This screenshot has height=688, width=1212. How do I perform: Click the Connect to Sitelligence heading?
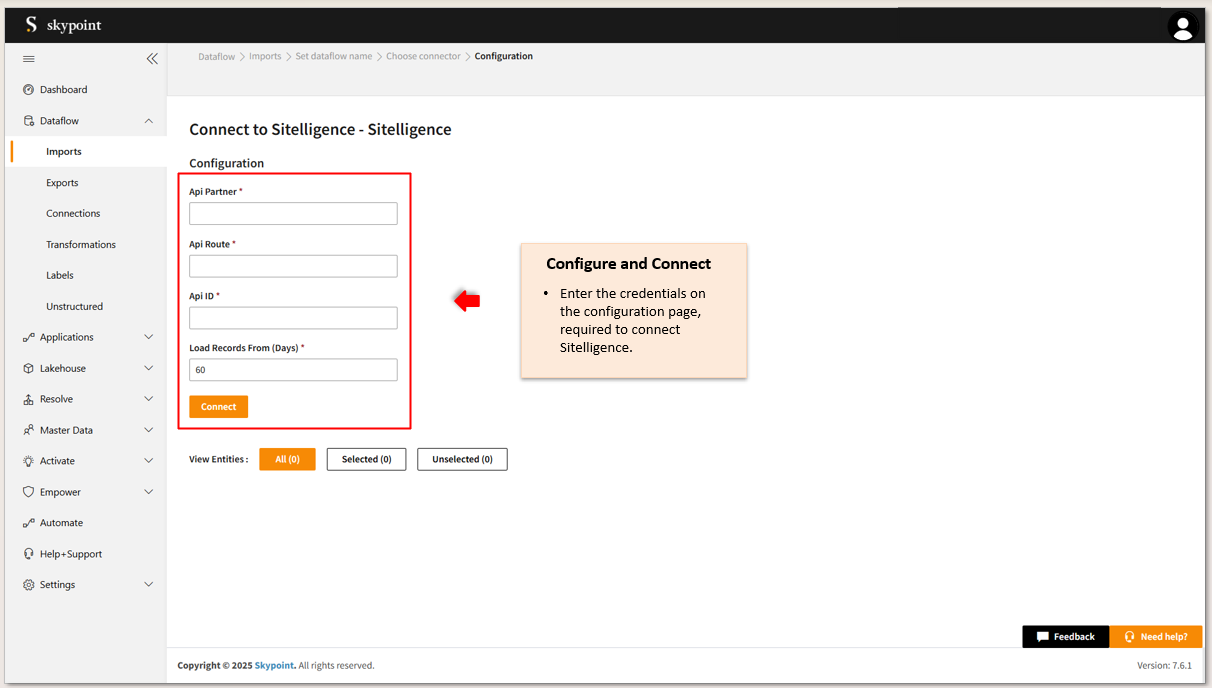[320, 130]
